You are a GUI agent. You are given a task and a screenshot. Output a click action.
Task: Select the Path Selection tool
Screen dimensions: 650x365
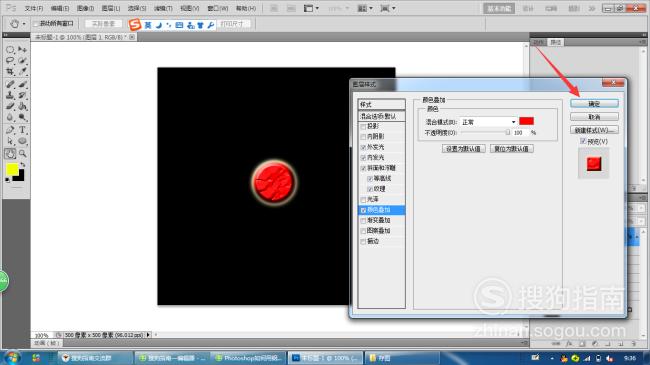[10, 141]
